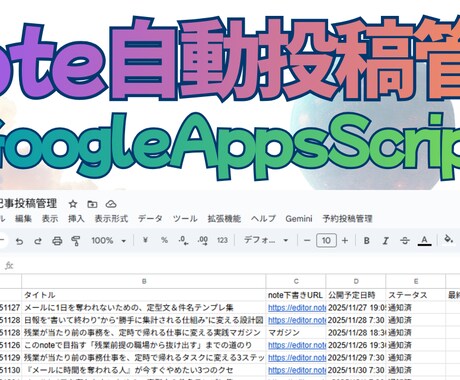
Task: Select column B header
Action: (x=144, y=281)
